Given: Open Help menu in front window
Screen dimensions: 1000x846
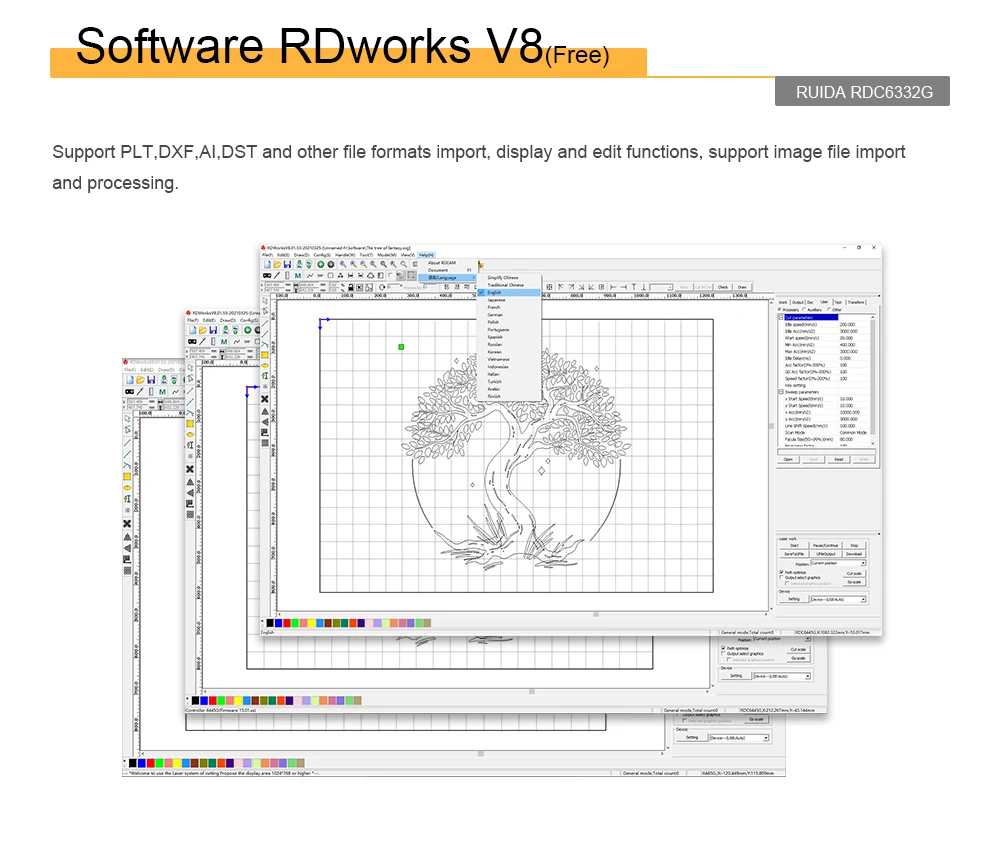Looking at the screenshot, I should tap(427, 255).
